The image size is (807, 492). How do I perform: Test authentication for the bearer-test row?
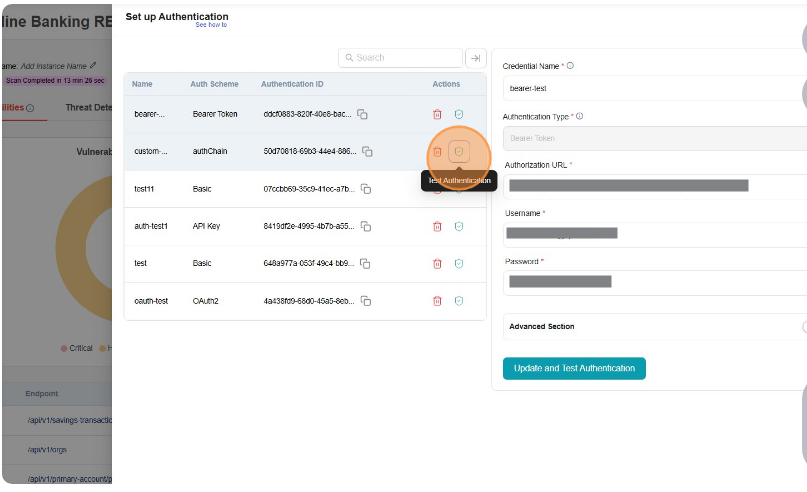click(x=459, y=115)
